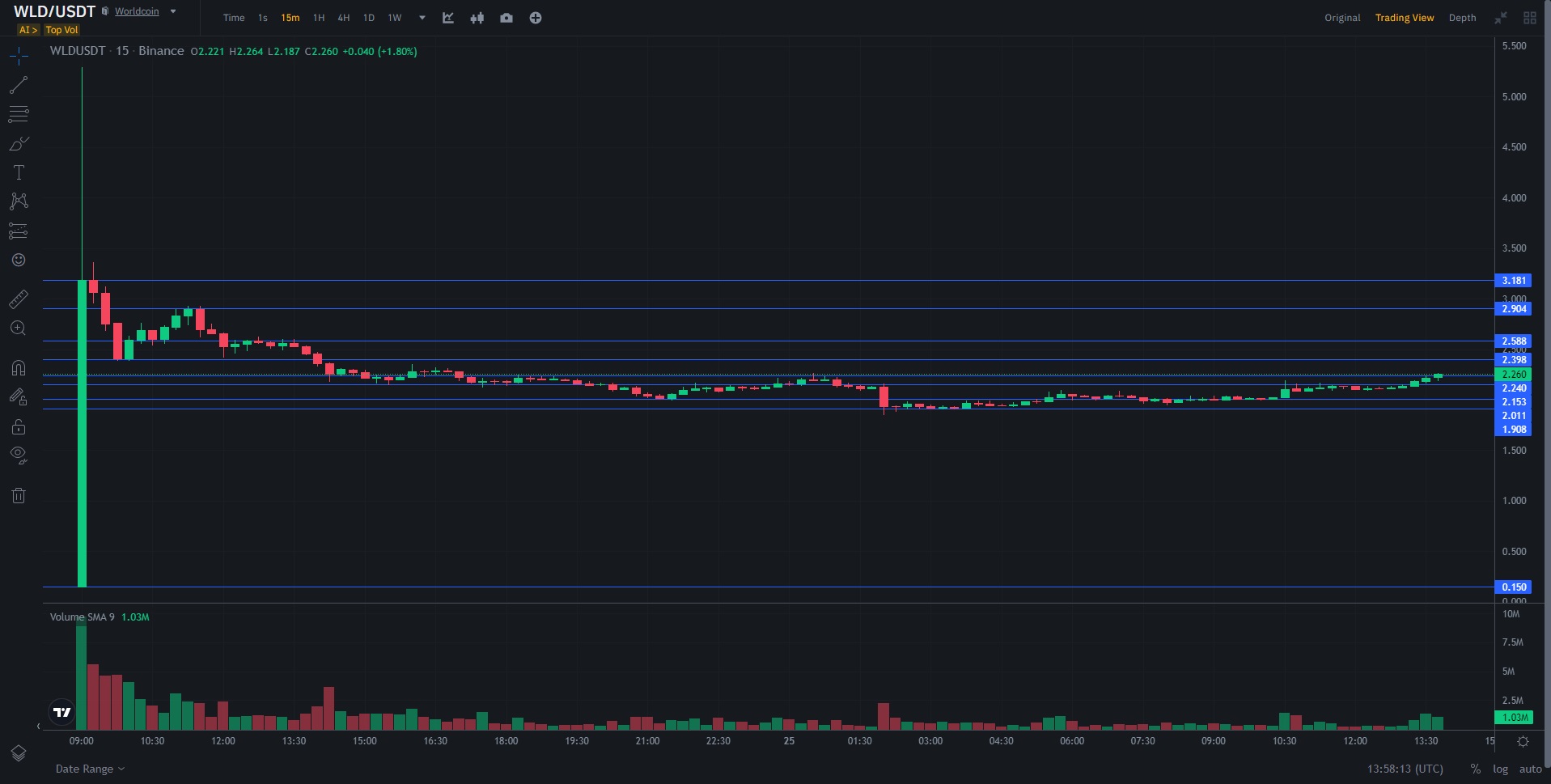The height and width of the screenshot is (784, 1551).
Task: Open the chart settings gear
Action: pyautogui.click(x=1523, y=741)
